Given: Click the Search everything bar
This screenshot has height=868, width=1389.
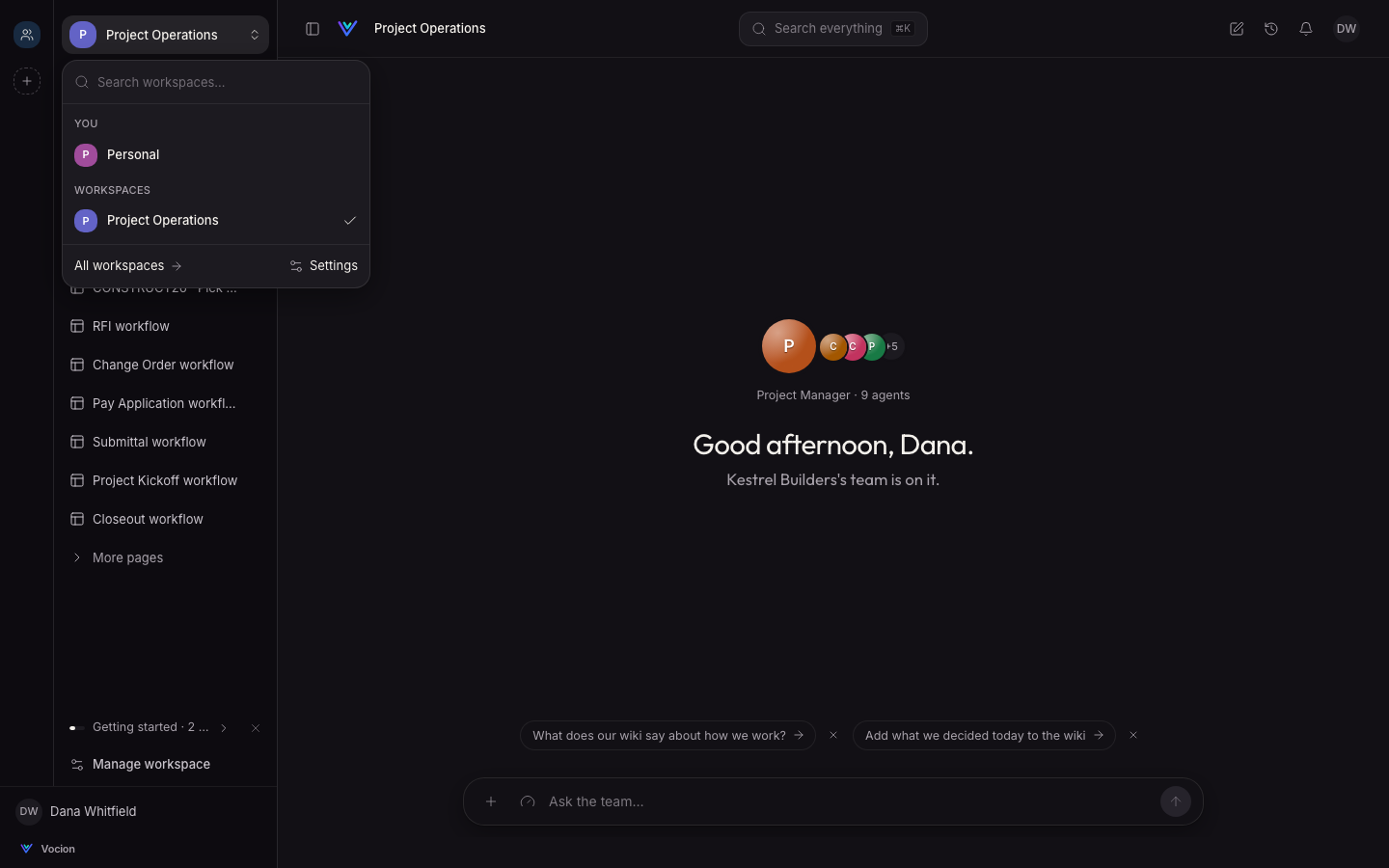Looking at the screenshot, I should (833, 29).
